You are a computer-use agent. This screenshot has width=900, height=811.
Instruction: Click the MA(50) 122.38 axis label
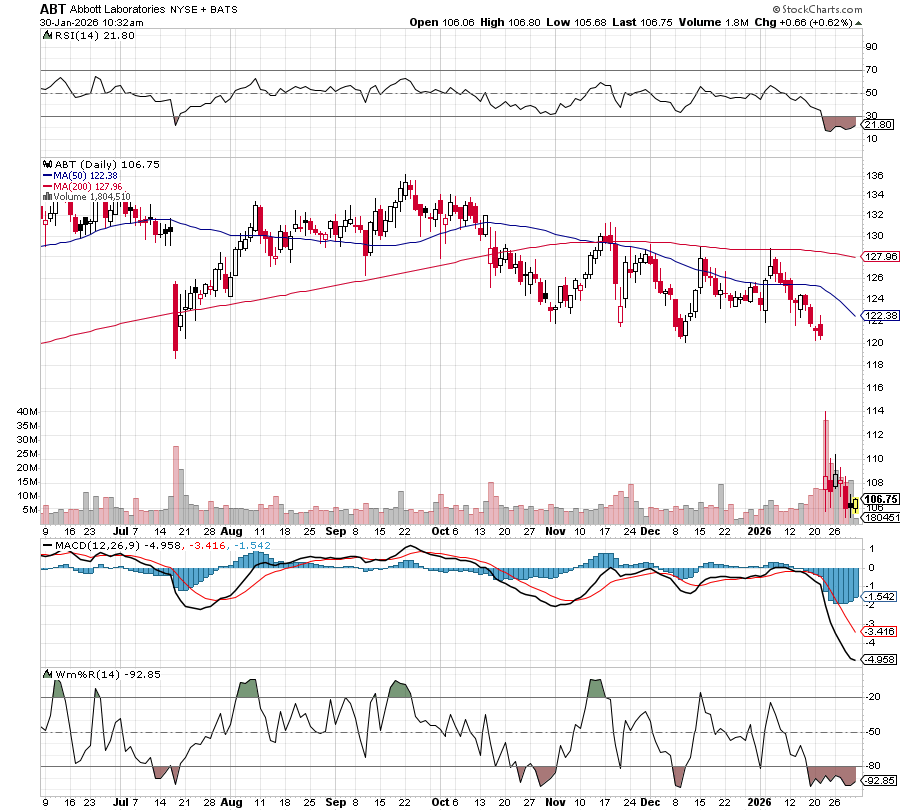pyautogui.click(x=880, y=316)
